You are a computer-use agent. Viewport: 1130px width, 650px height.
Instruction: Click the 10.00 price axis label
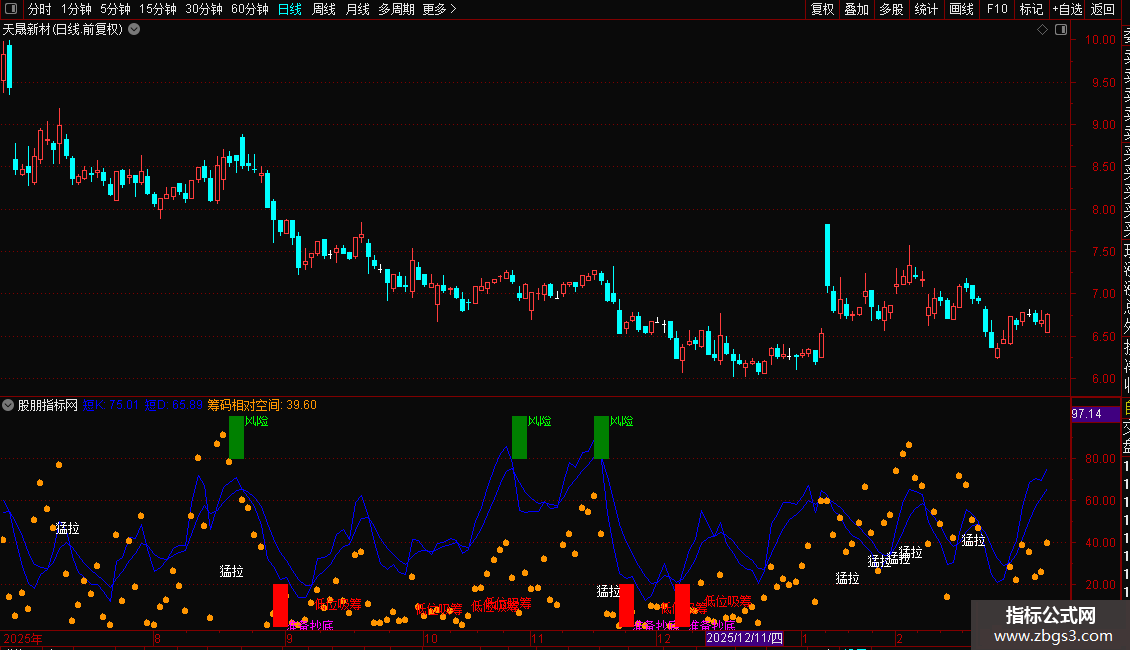tap(1100, 40)
